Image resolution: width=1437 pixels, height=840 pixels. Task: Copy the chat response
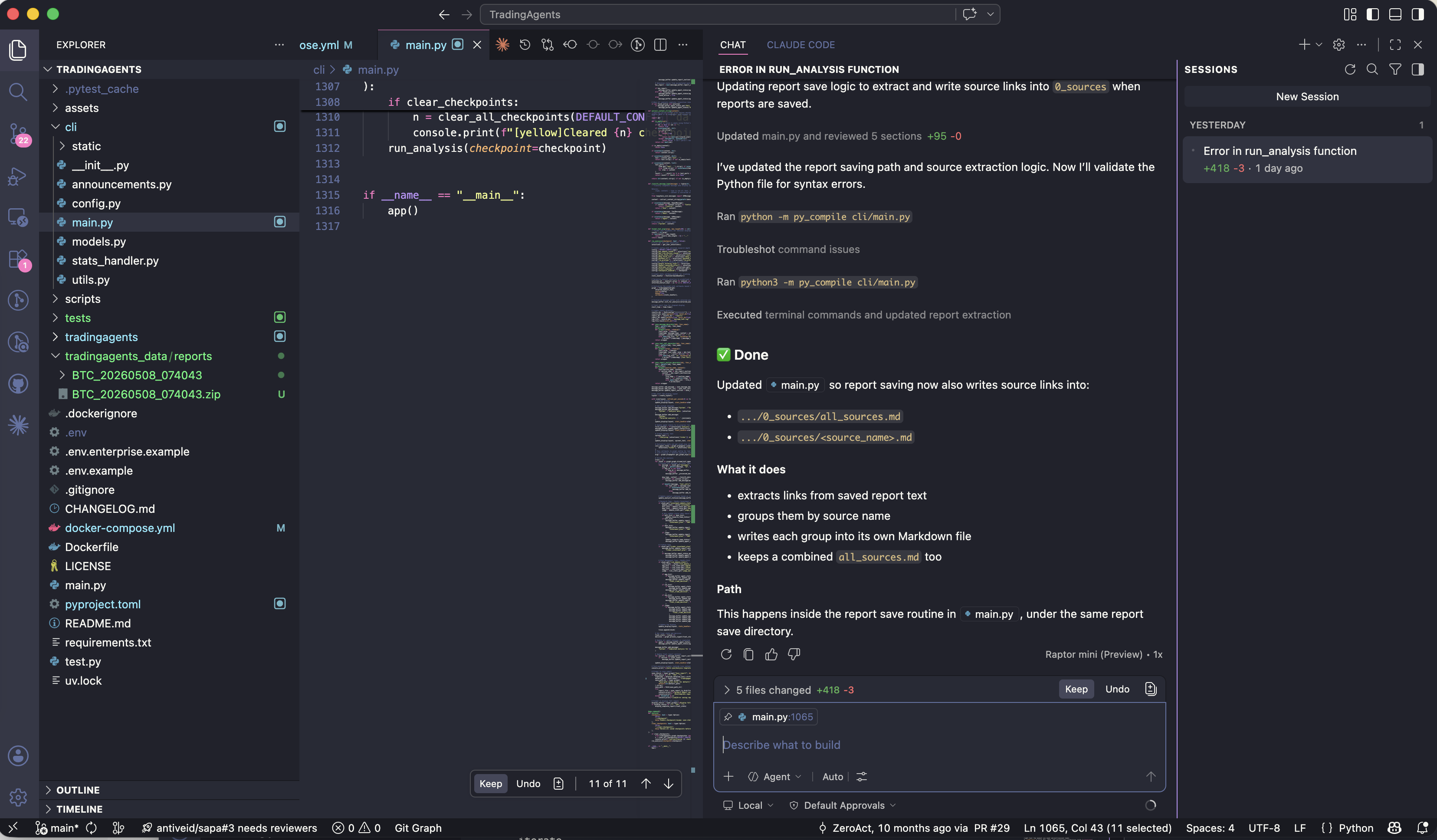click(x=749, y=654)
